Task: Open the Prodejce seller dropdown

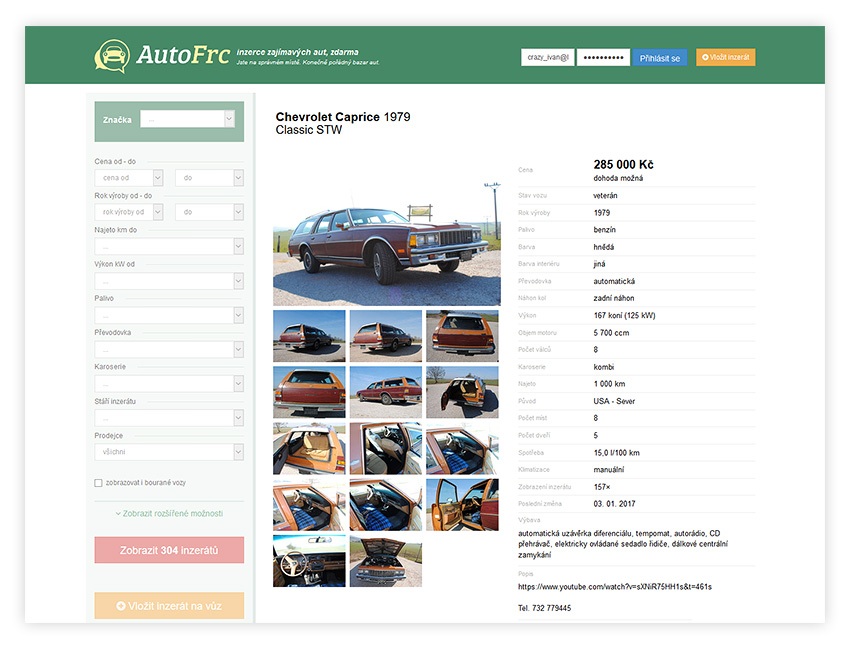Action: pos(169,452)
